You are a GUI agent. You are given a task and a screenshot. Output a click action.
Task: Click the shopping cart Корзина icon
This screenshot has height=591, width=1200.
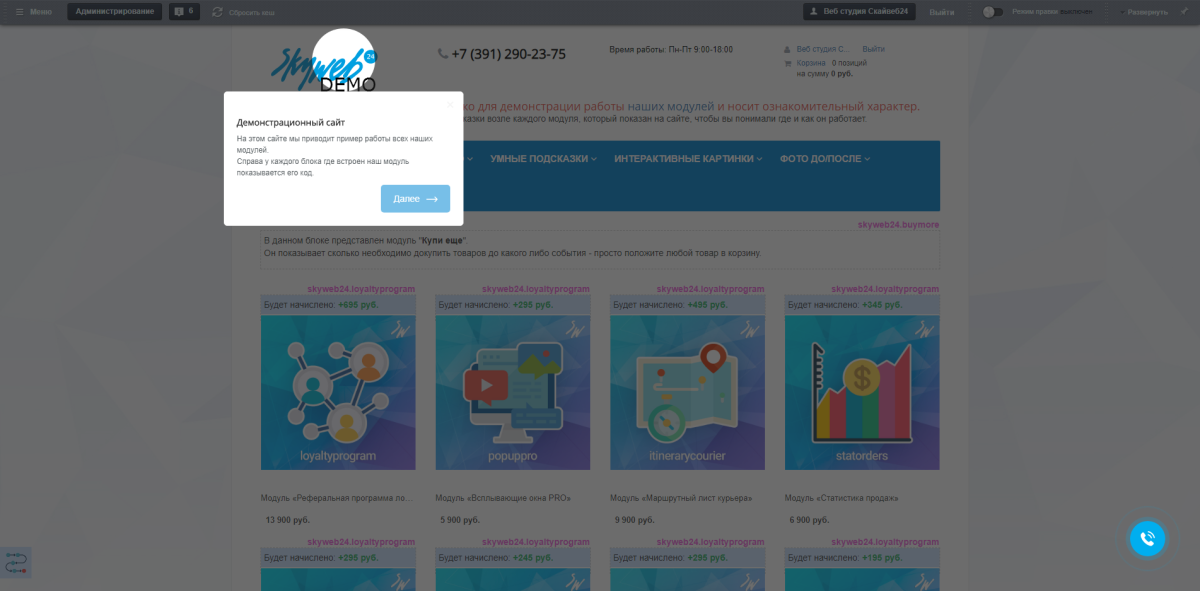coord(788,63)
